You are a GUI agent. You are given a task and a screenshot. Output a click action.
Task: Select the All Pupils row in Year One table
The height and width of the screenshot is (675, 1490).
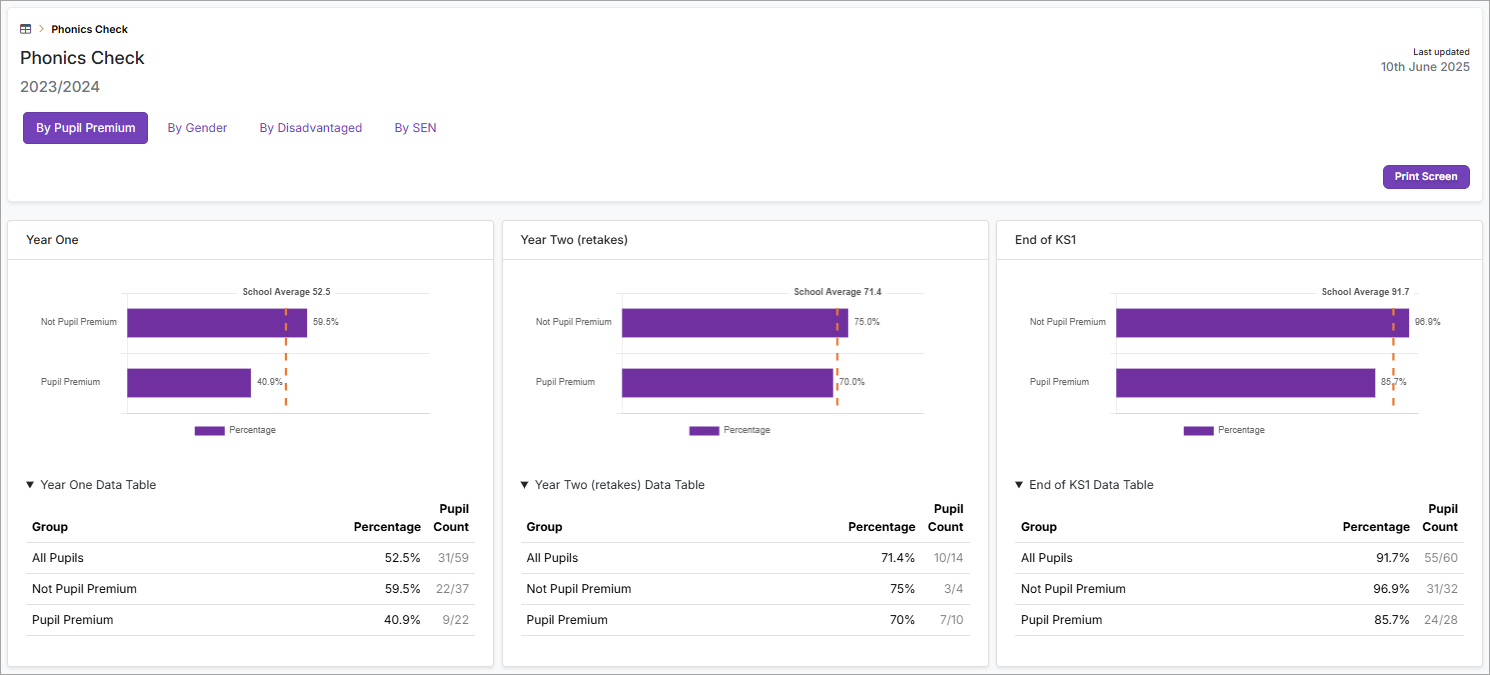tap(250, 558)
